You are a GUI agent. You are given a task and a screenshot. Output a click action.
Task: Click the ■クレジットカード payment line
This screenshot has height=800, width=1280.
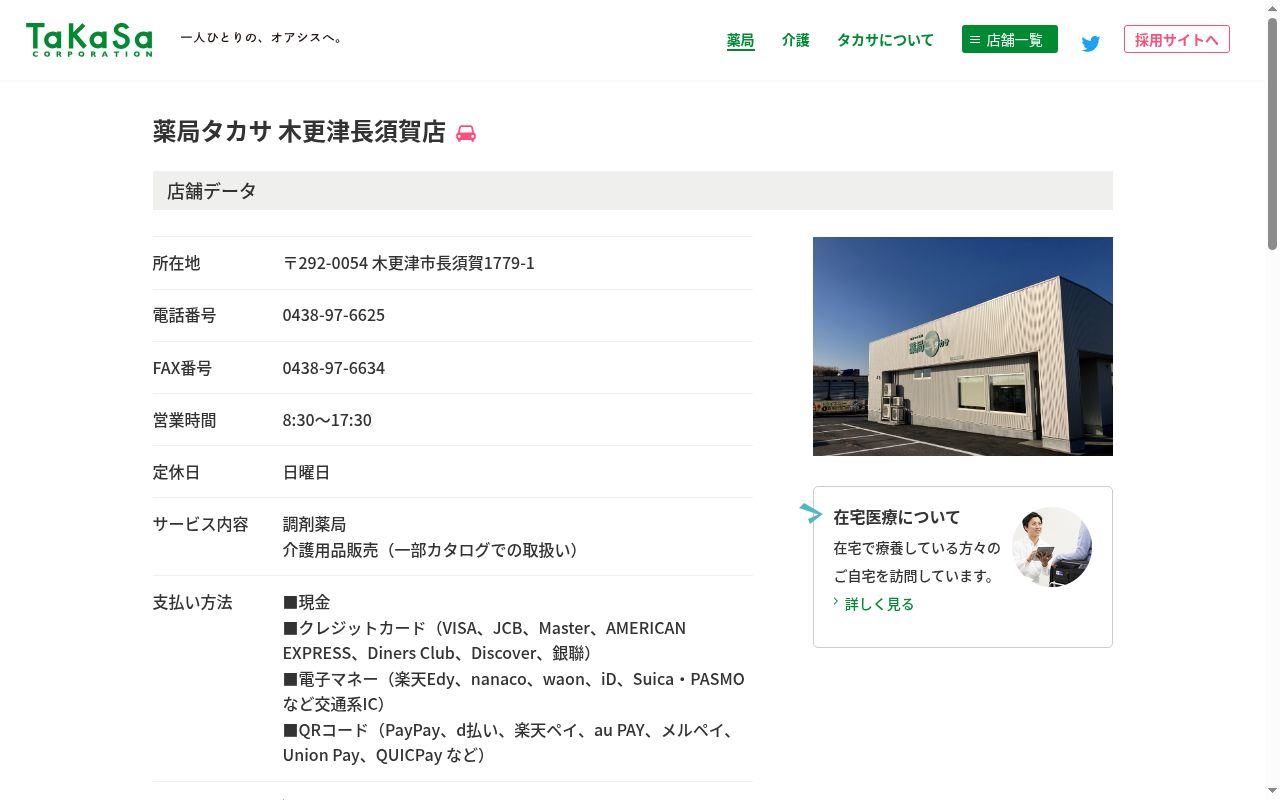point(485,641)
